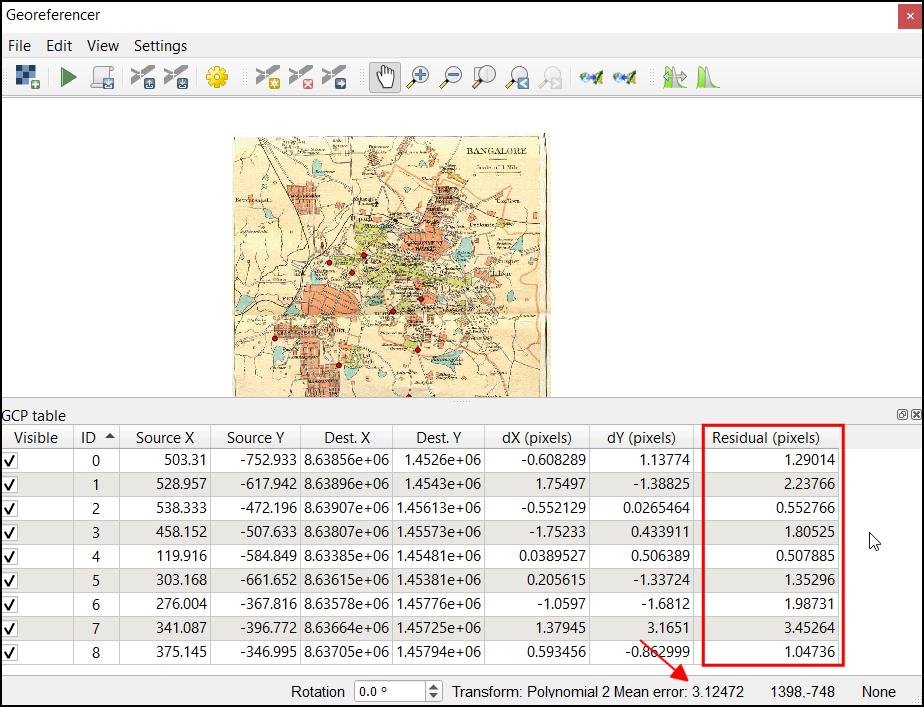Open Transformation Settings gear icon
This screenshot has width=924, height=707.
tap(217, 77)
